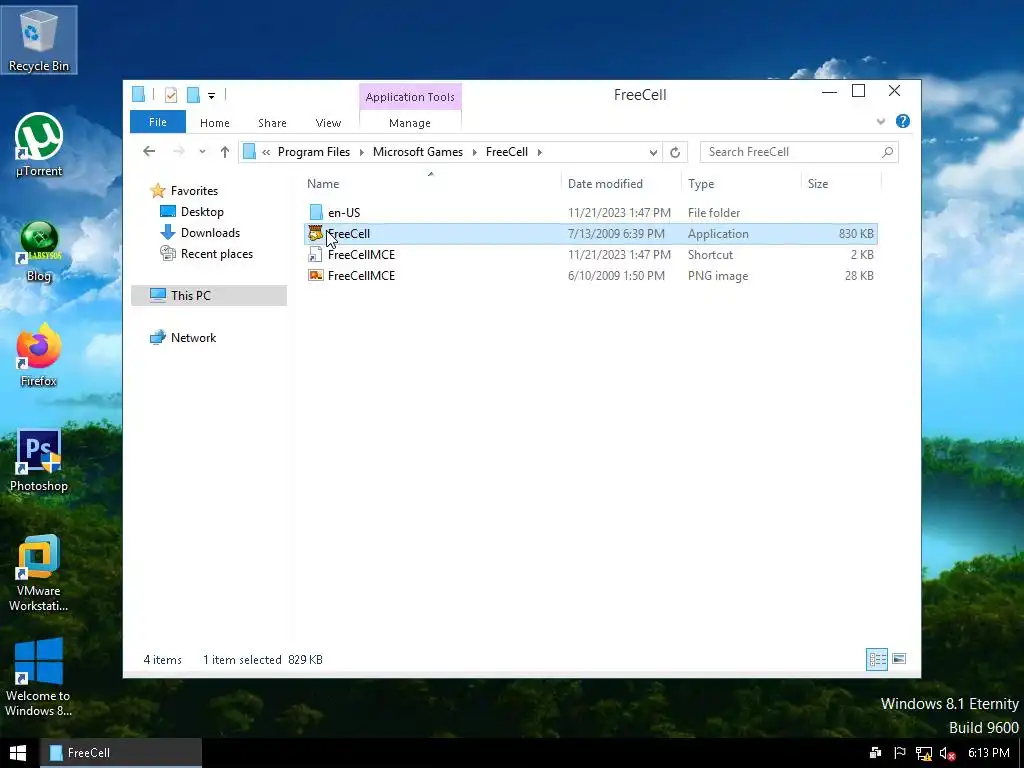The image size is (1024, 768).
Task: Click the FreeCell taskbar button
Action: [x=121, y=753]
